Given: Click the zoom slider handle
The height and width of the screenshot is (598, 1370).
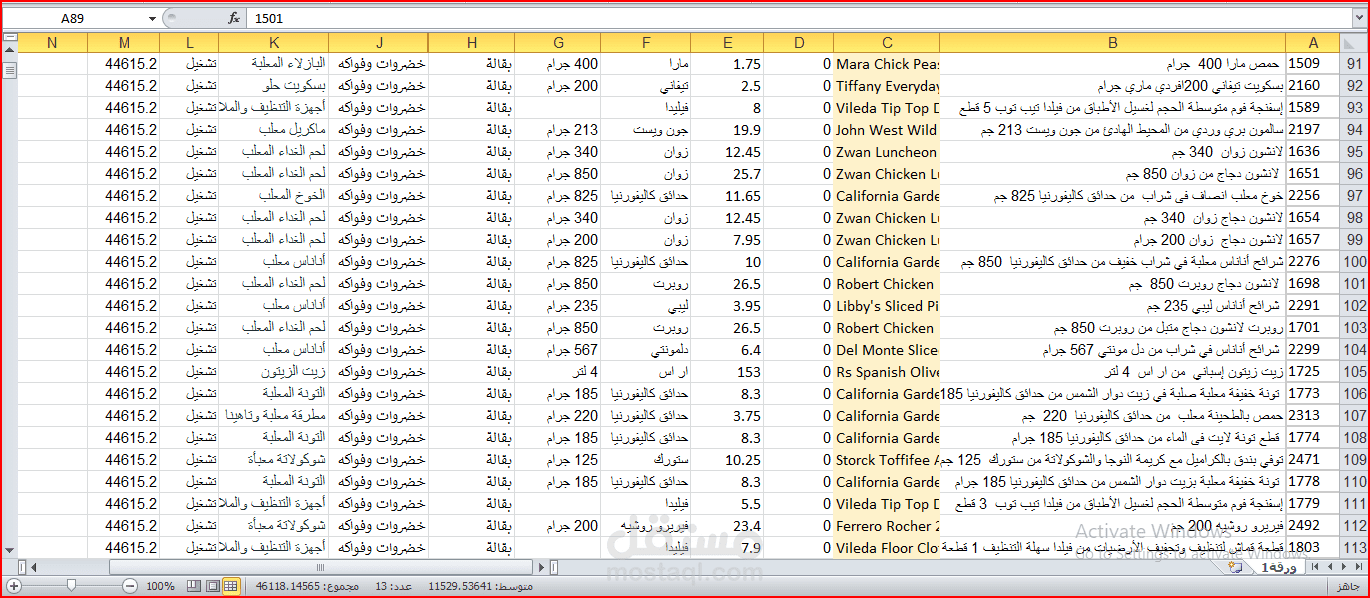Looking at the screenshot, I should 71,586.
